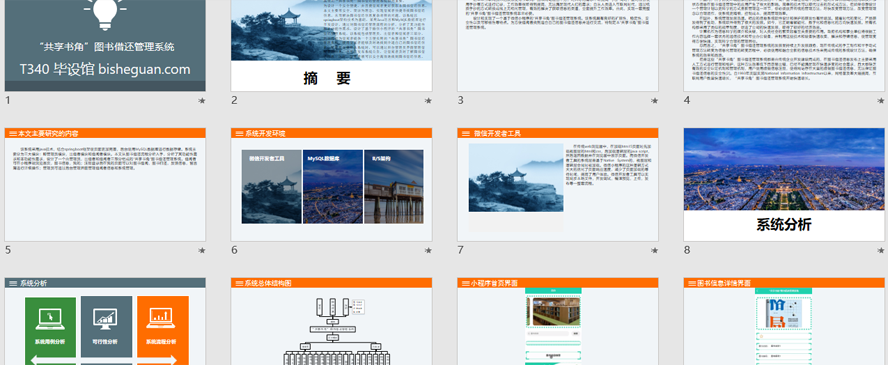Click slide number "3" label
Screen dimensions: 888x365
click(x=460, y=100)
